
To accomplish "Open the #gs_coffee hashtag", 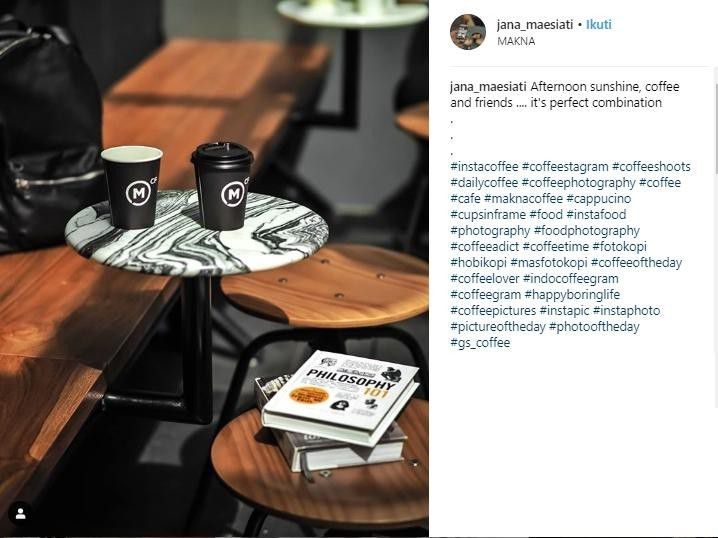I will tap(480, 343).
